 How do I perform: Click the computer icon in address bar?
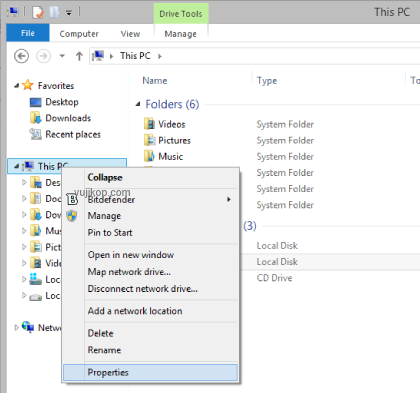click(98, 56)
